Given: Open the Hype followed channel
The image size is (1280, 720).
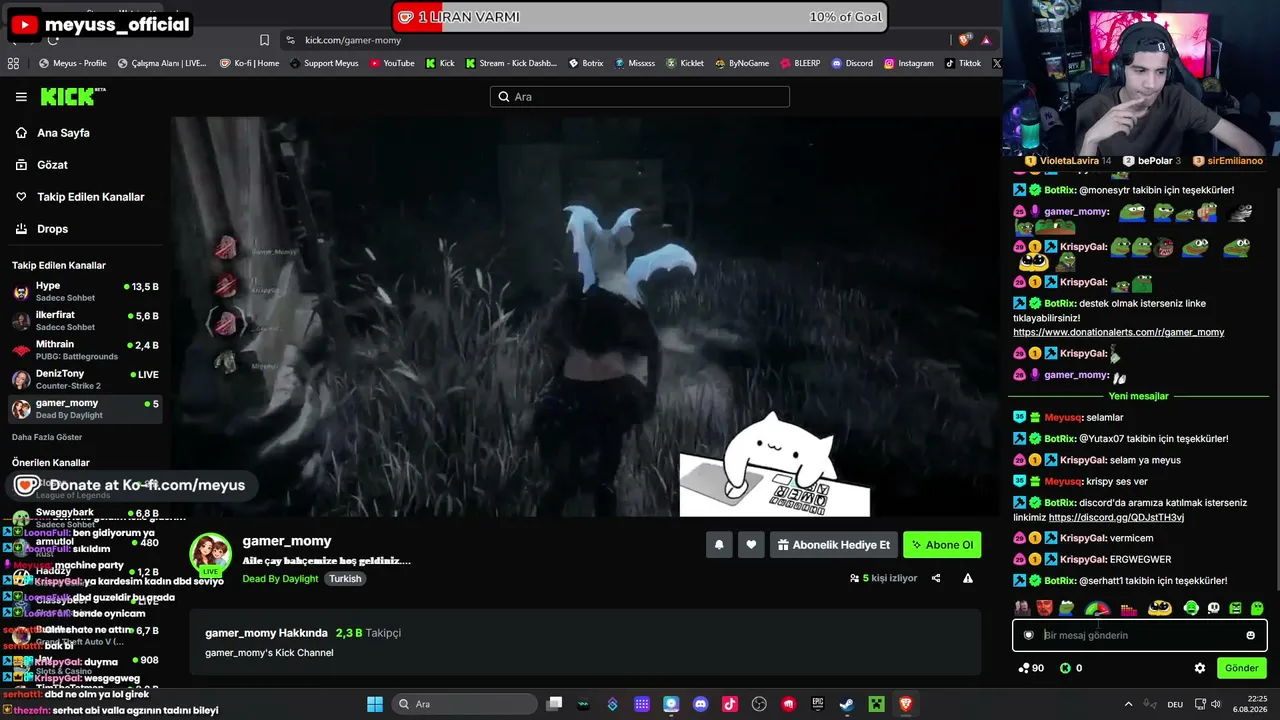Looking at the screenshot, I should click(85, 291).
